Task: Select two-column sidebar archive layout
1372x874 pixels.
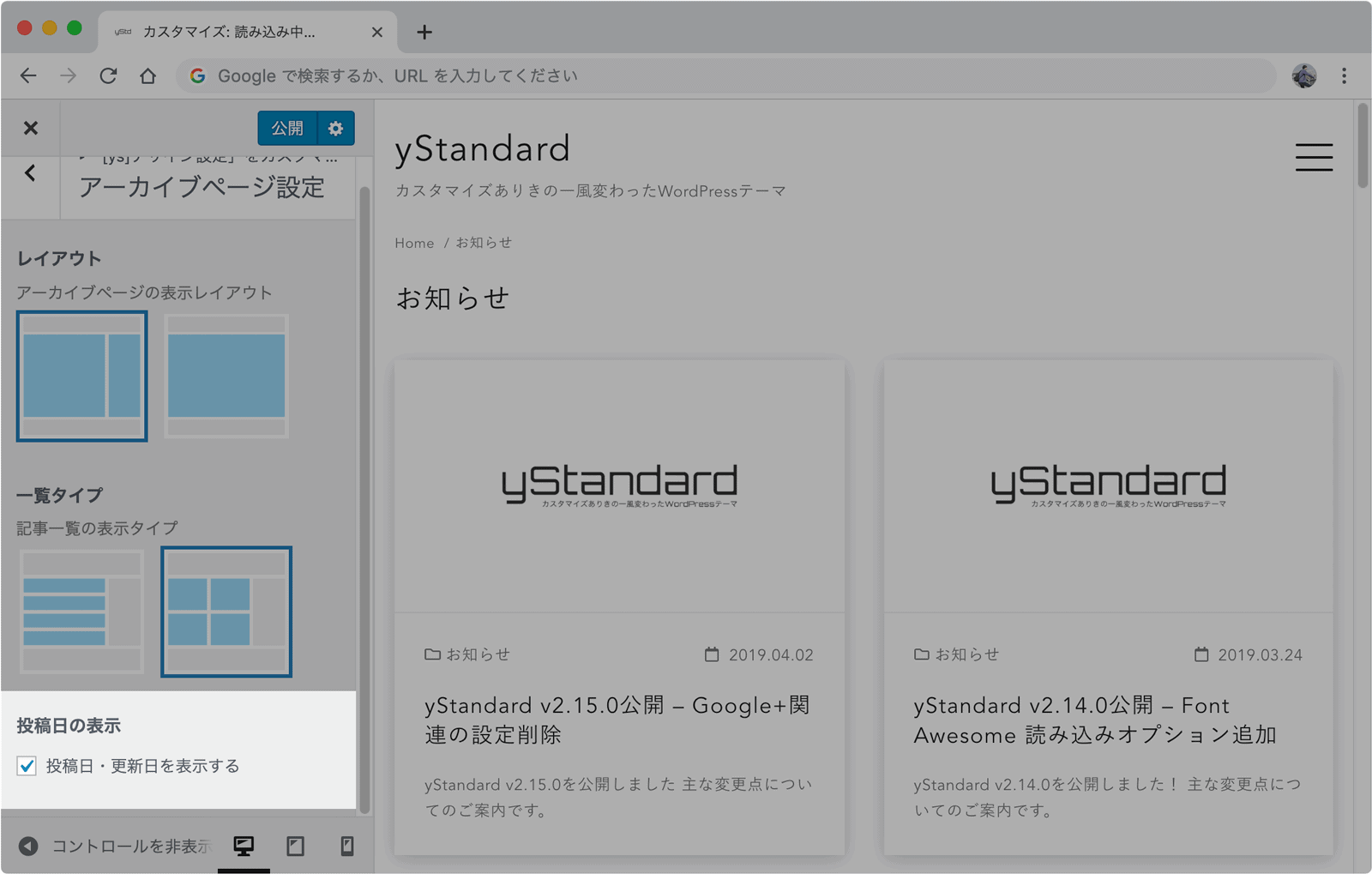Action: pyautogui.click(x=82, y=376)
